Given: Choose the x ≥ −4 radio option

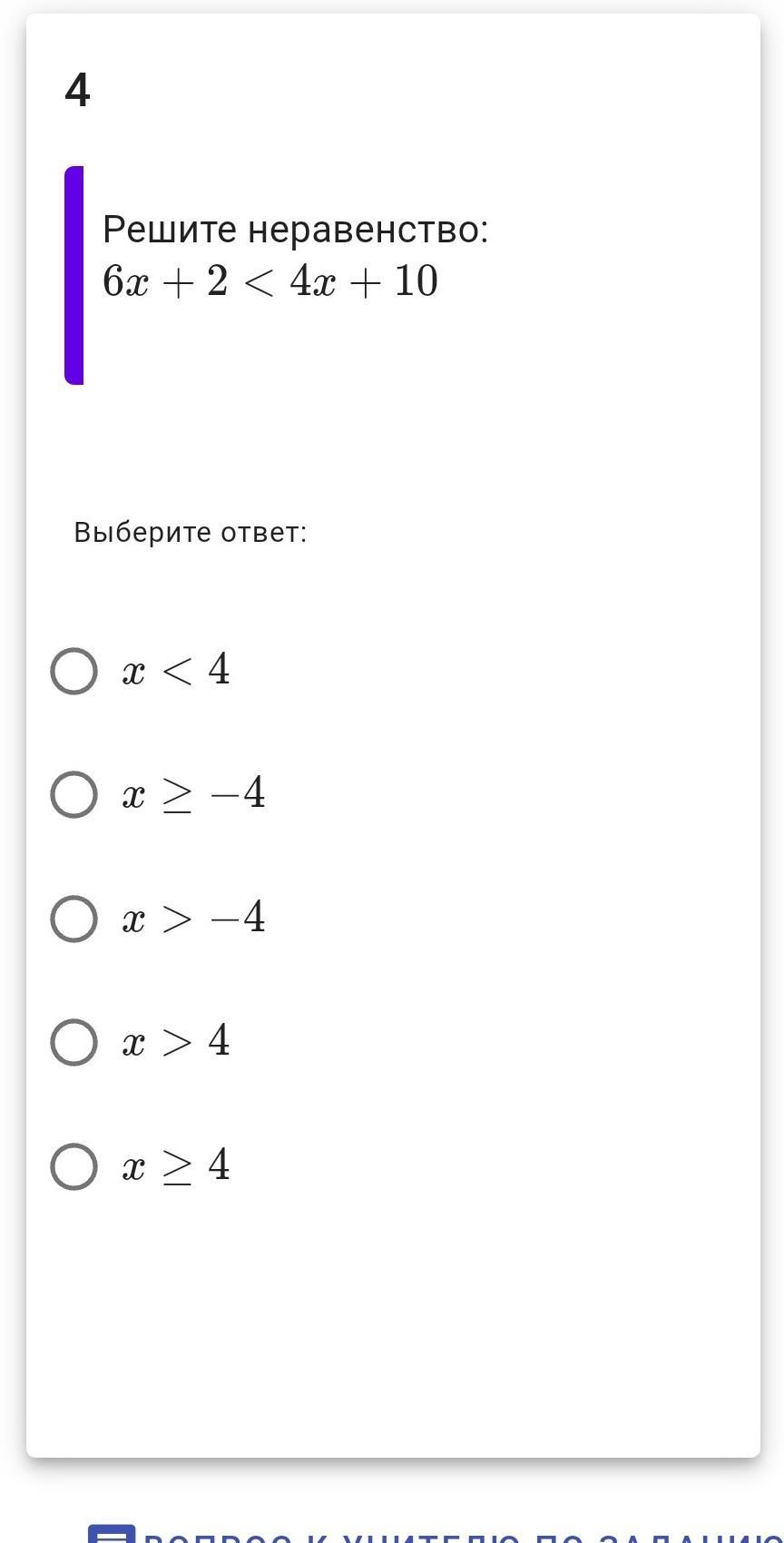Looking at the screenshot, I should (73, 795).
